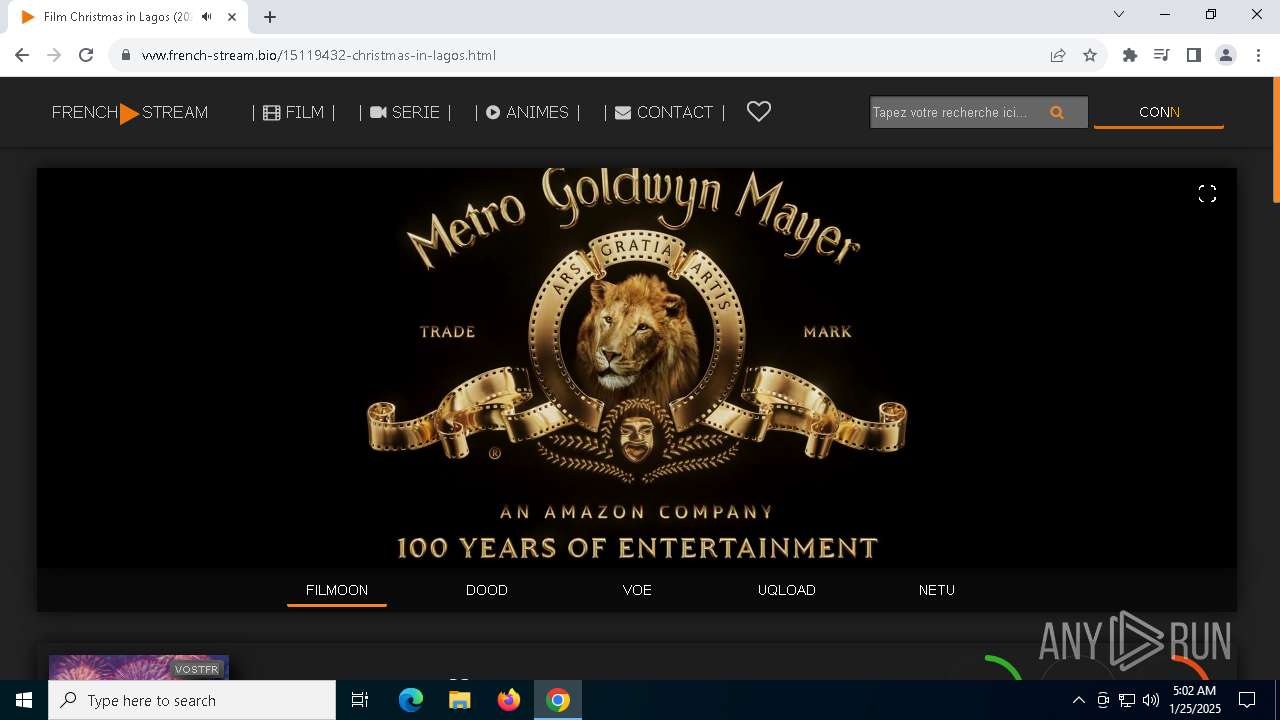
Task: Go back in browser history
Action: click(x=22, y=55)
